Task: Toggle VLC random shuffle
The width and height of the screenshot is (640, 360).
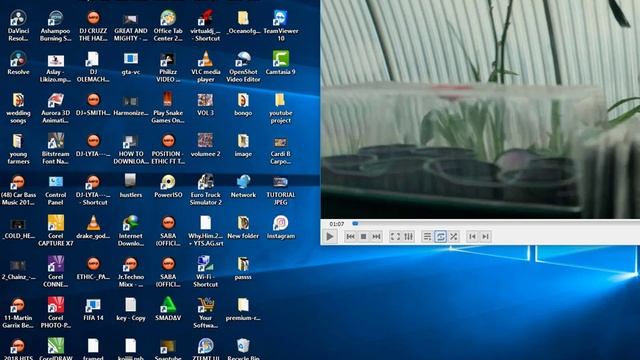Action: click(453, 236)
